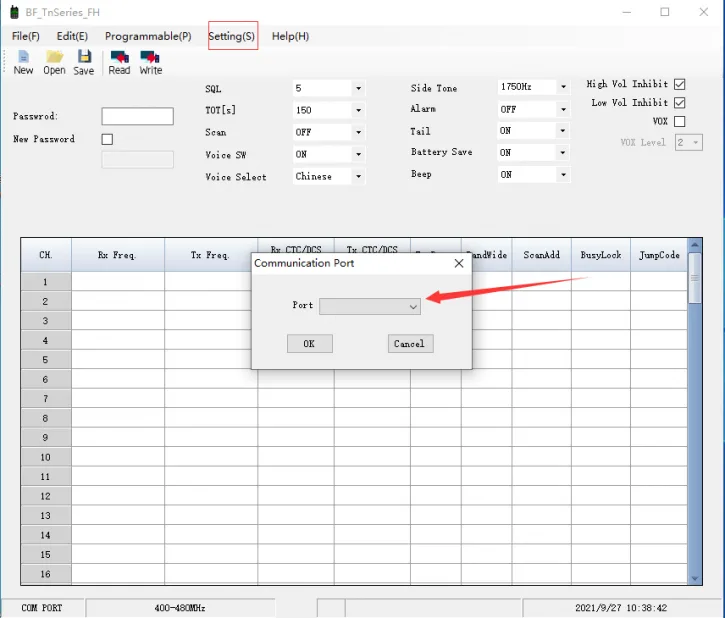Expand the Voice Select language dropdown
The height and width of the screenshot is (618, 725).
pyautogui.click(x=358, y=177)
